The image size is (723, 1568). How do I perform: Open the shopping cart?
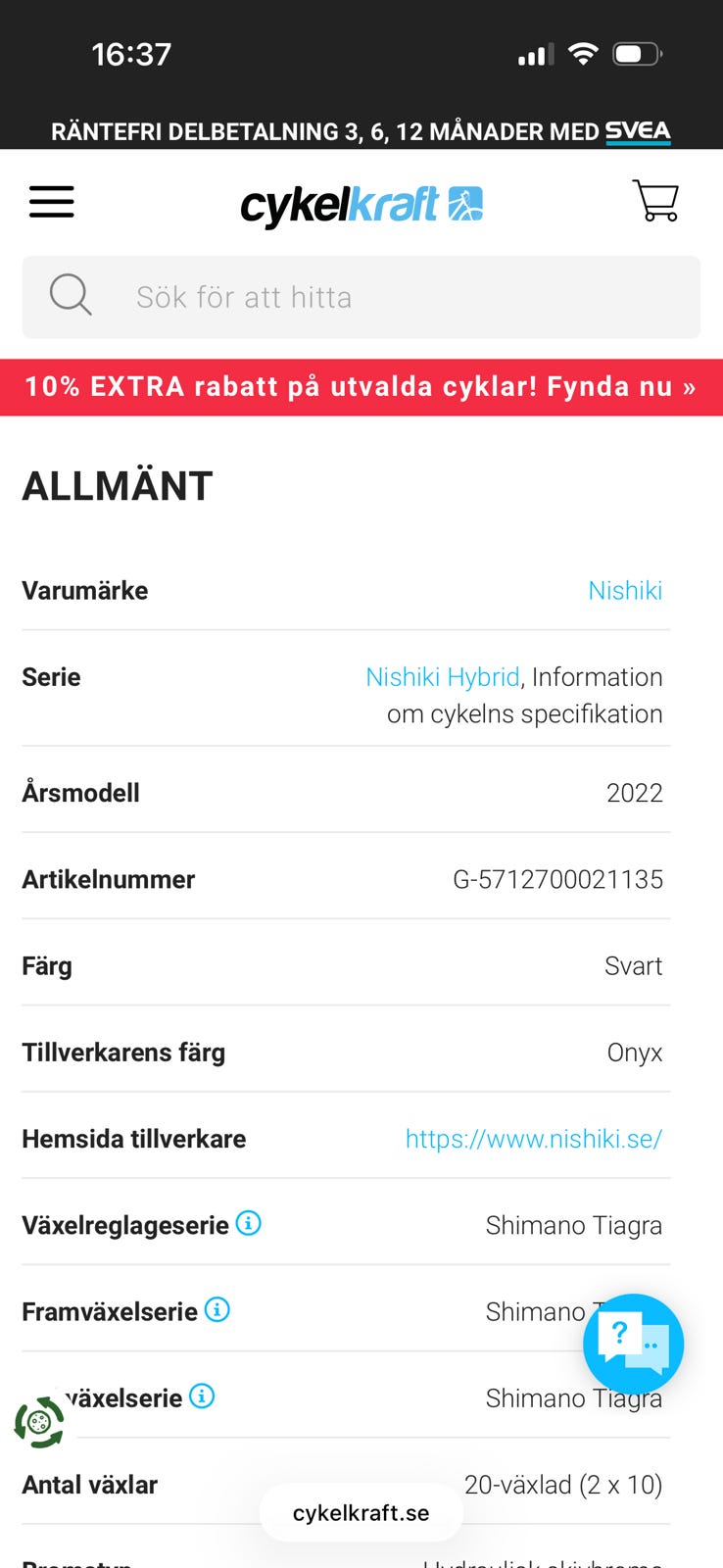tap(655, 201)
